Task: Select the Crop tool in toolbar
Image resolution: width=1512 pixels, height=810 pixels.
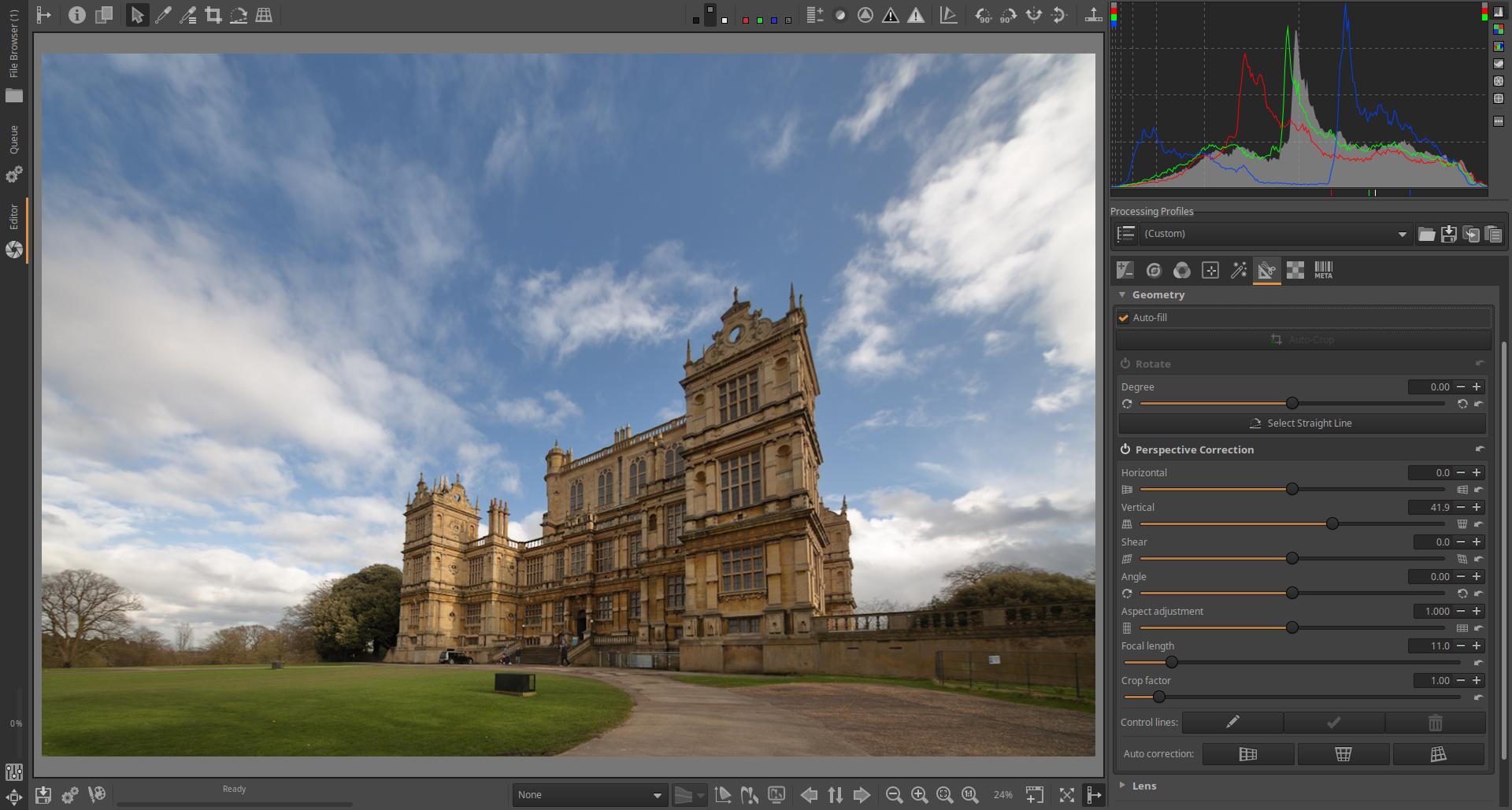Action: tap(213, 15)
